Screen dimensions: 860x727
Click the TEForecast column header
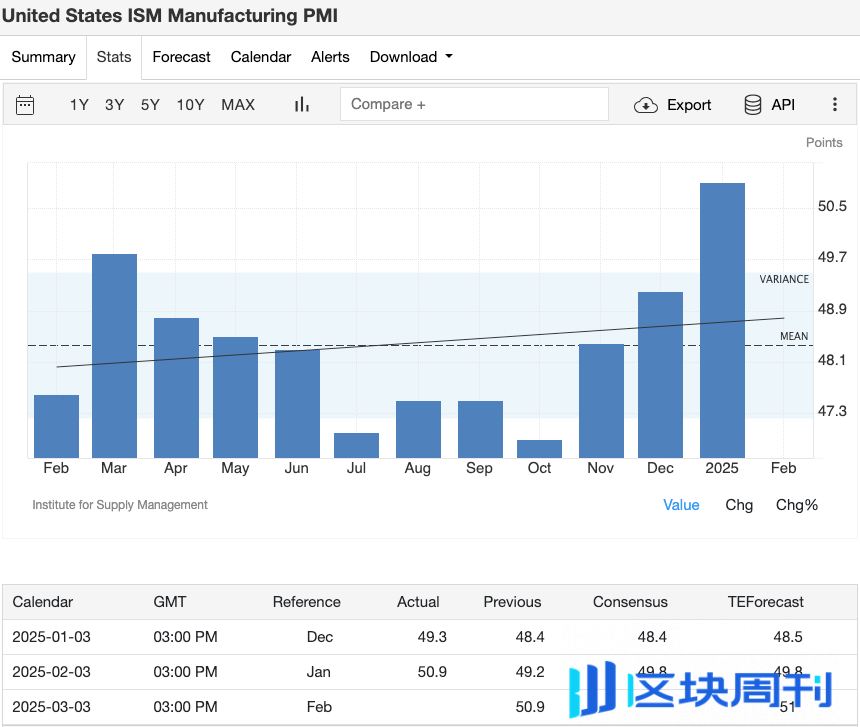(x=766, y=602)
